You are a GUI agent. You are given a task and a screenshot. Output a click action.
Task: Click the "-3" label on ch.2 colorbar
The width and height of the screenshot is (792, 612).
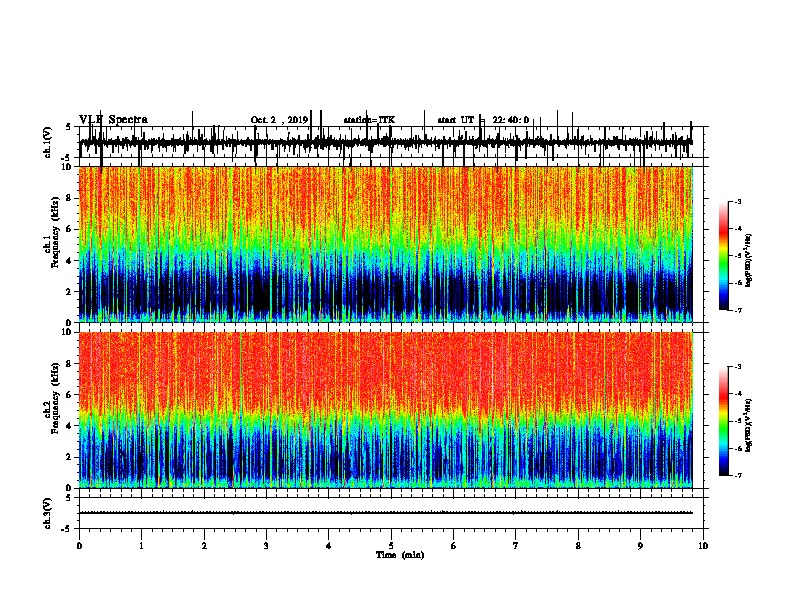click(738, 367)
